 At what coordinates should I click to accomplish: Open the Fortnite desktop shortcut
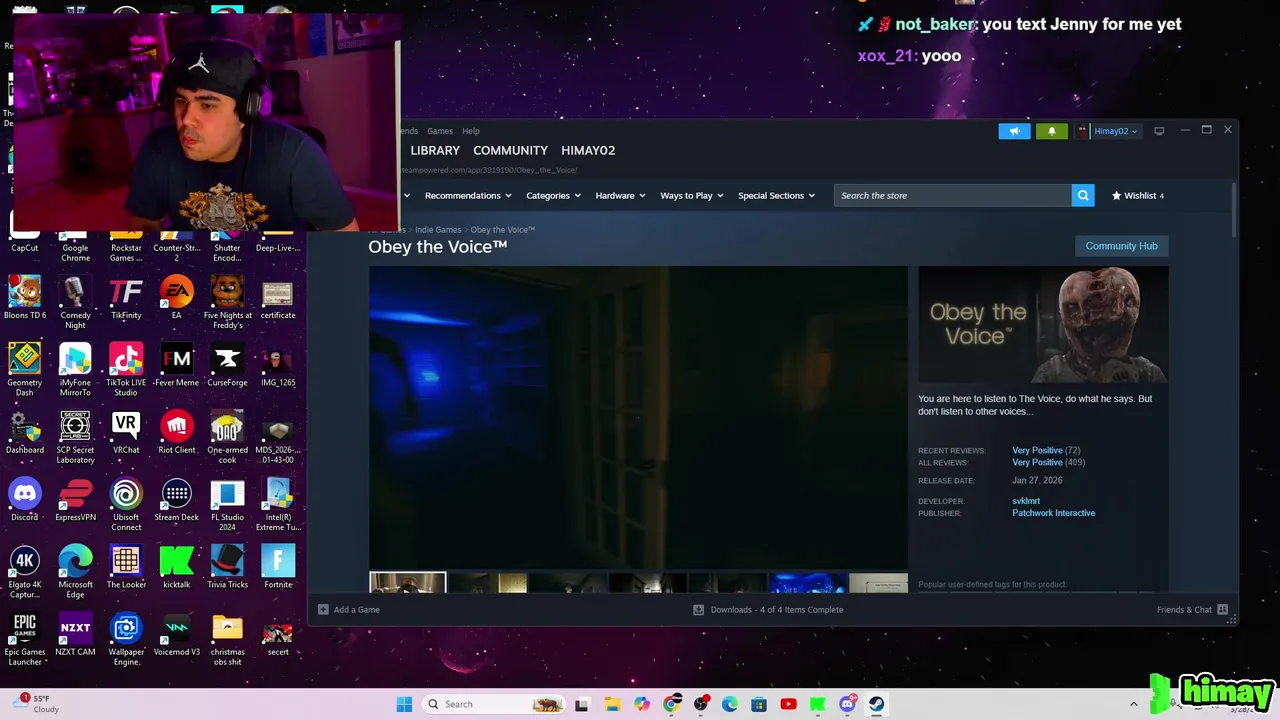click(278, 567)
